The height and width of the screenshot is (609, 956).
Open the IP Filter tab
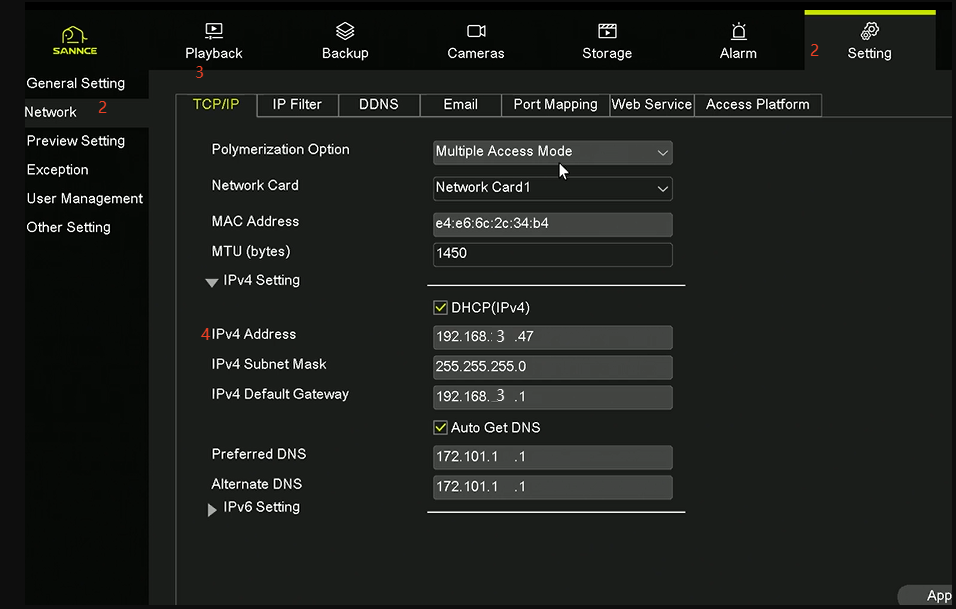(x=297, y=104)
